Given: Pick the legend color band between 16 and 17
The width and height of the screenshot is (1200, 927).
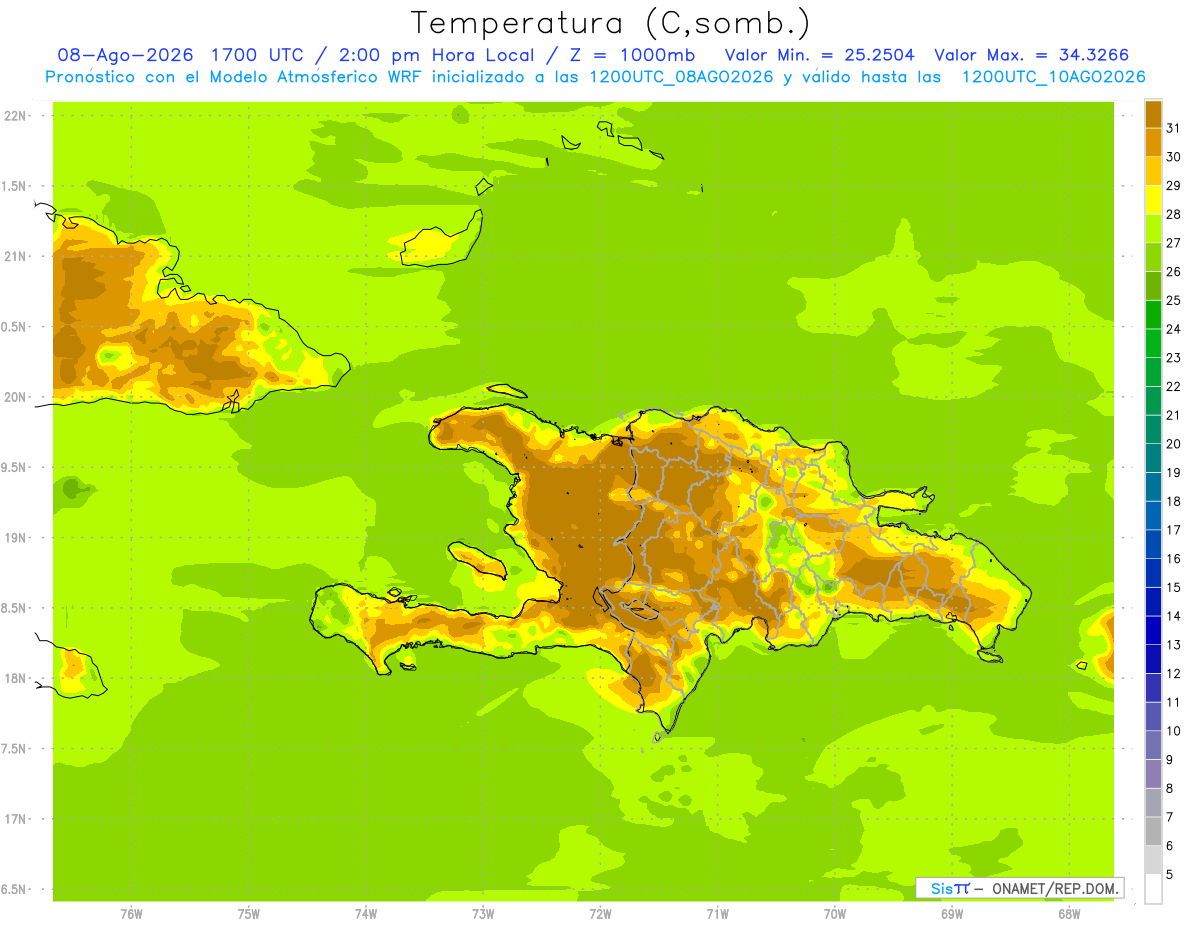Looking at the screenshot, I should pos(1153,545).
